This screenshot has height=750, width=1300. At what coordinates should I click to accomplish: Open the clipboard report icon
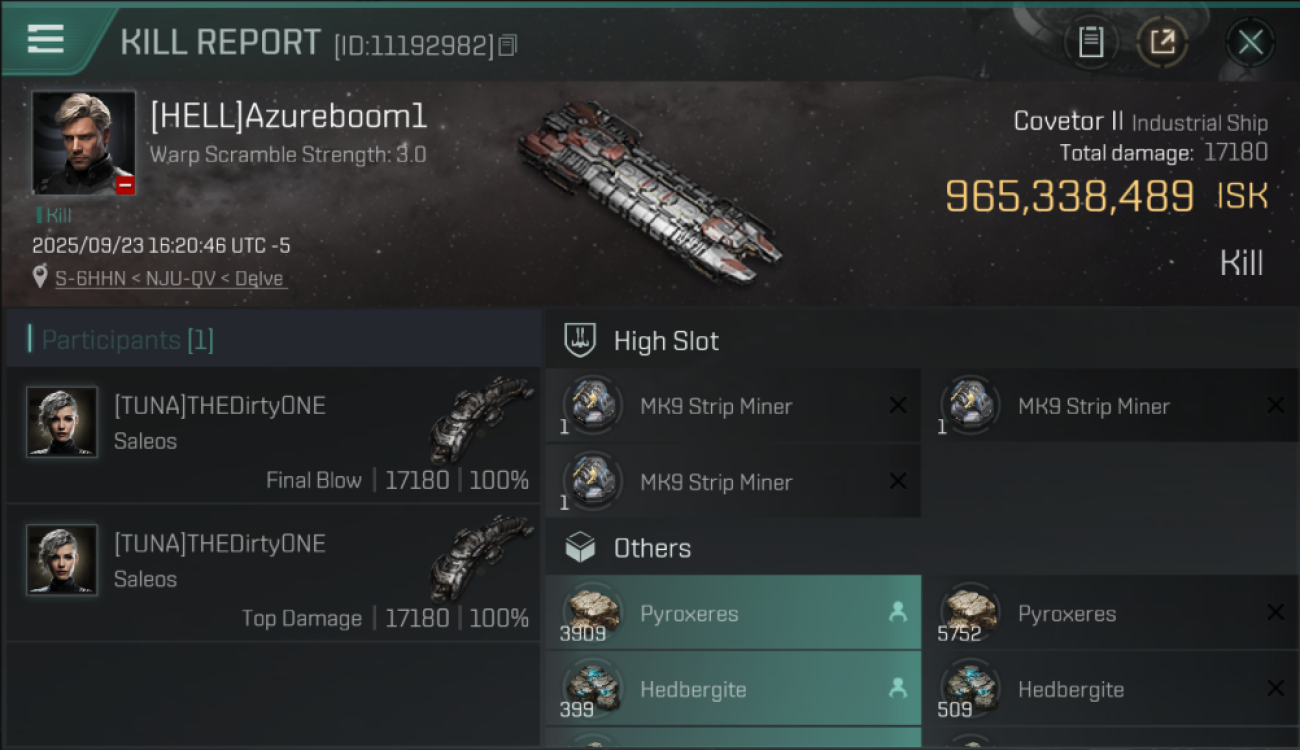(x=1090, y=42)
